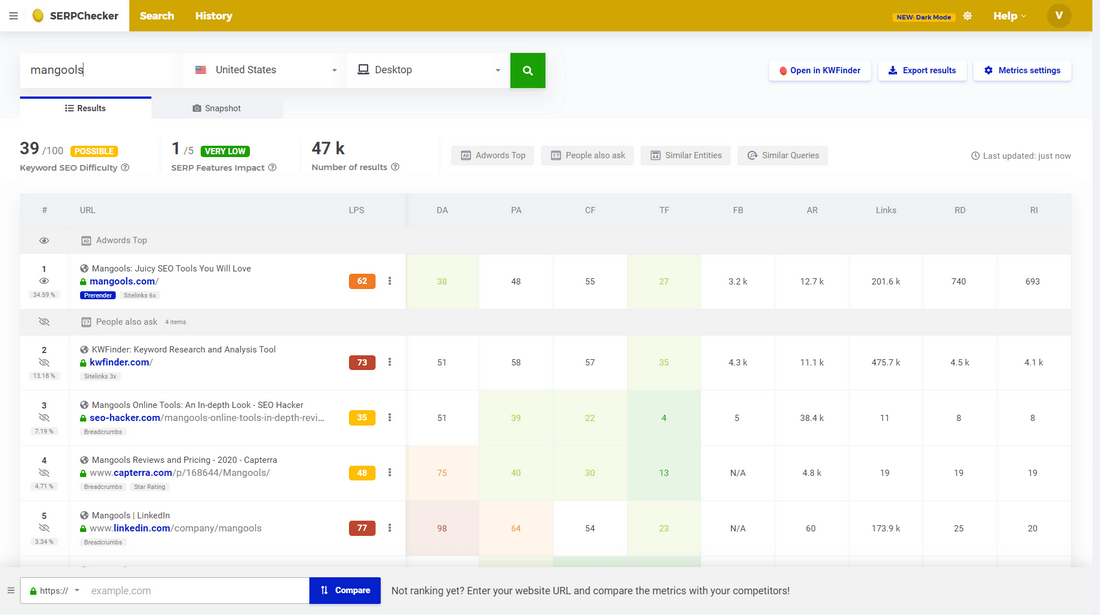The width and height of the screenshot is (1100, 615).
Task: Toggle visibility eye for result 1
Action: (x=44, y=281)
